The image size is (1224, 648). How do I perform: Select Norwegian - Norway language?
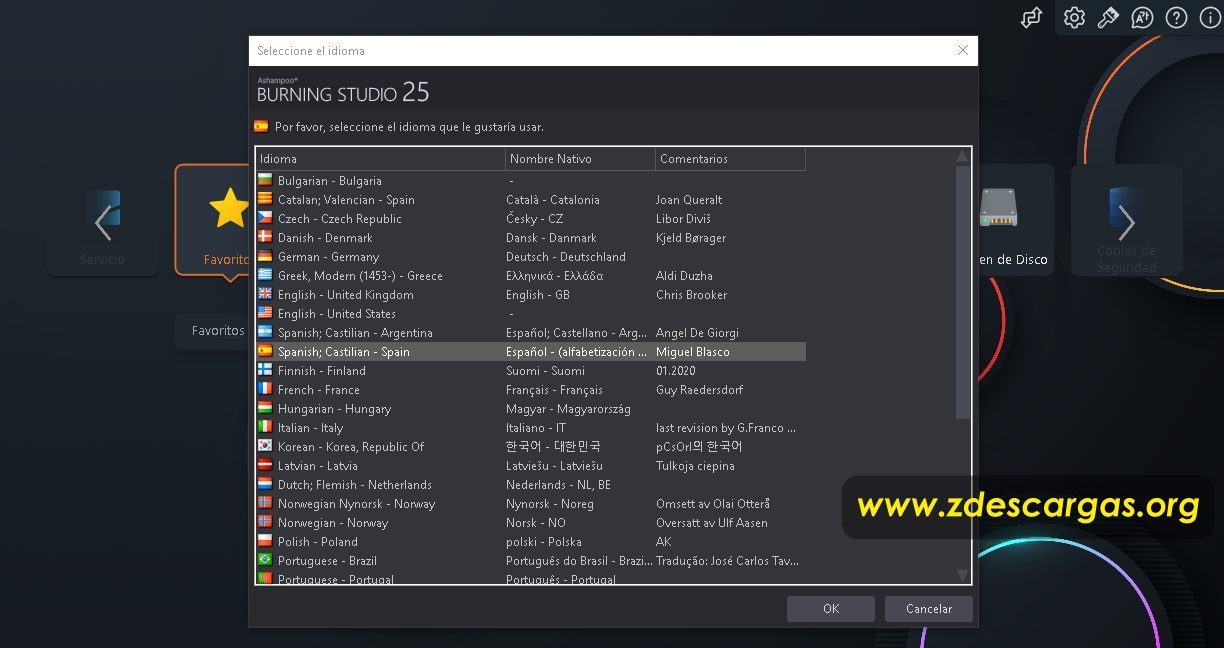(333, 523)
